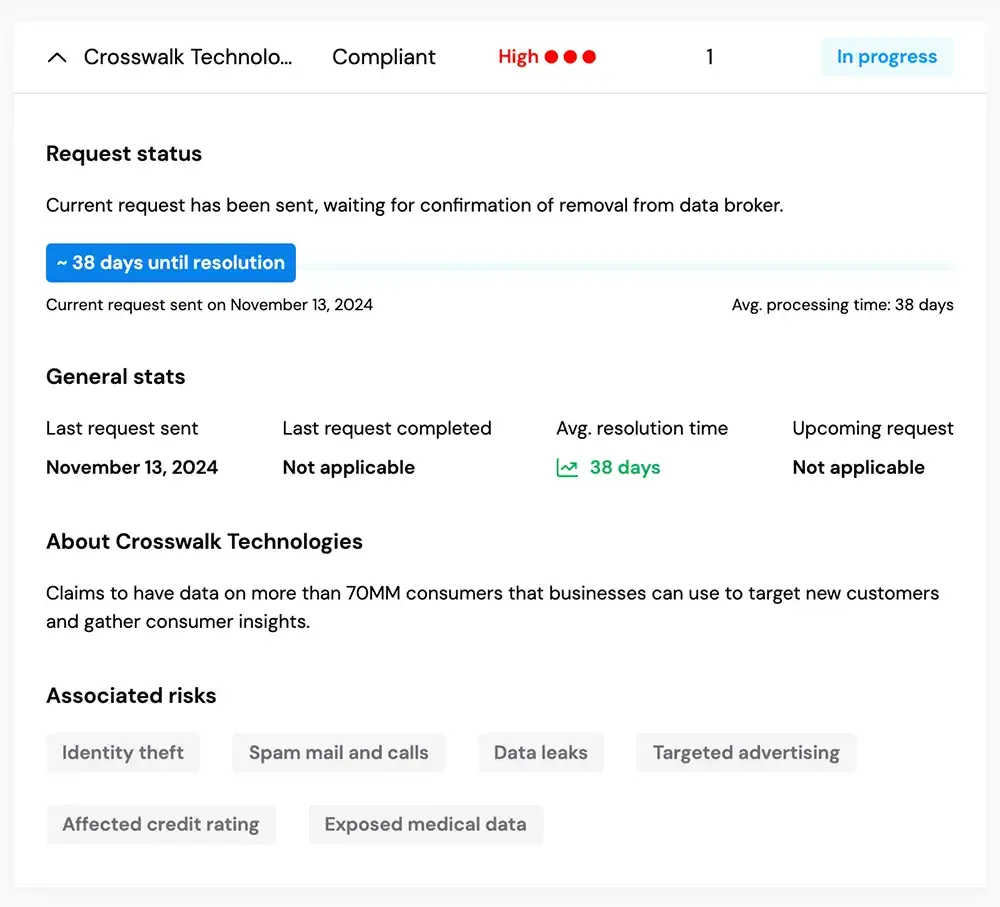1000x907 pixels.
Task: Click the General stats heading
Action: (115, 376)
